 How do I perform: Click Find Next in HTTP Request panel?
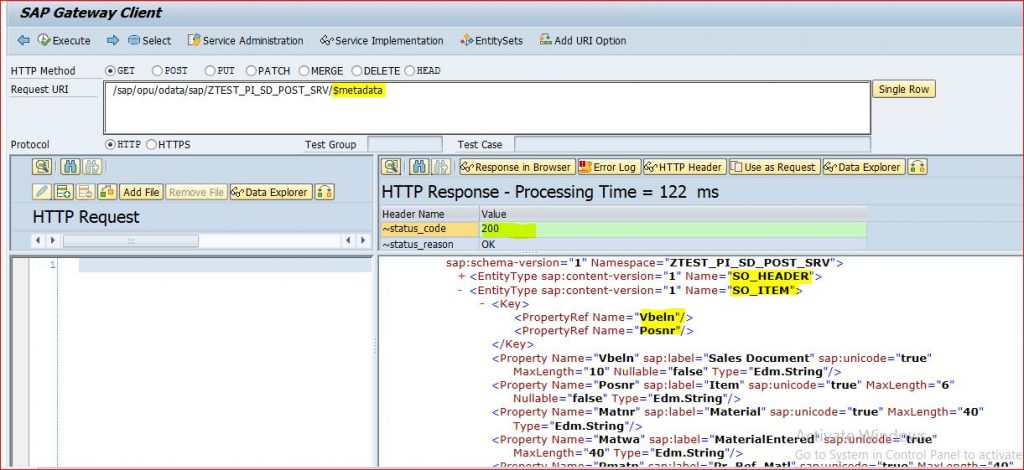click(x=91, y=167)
